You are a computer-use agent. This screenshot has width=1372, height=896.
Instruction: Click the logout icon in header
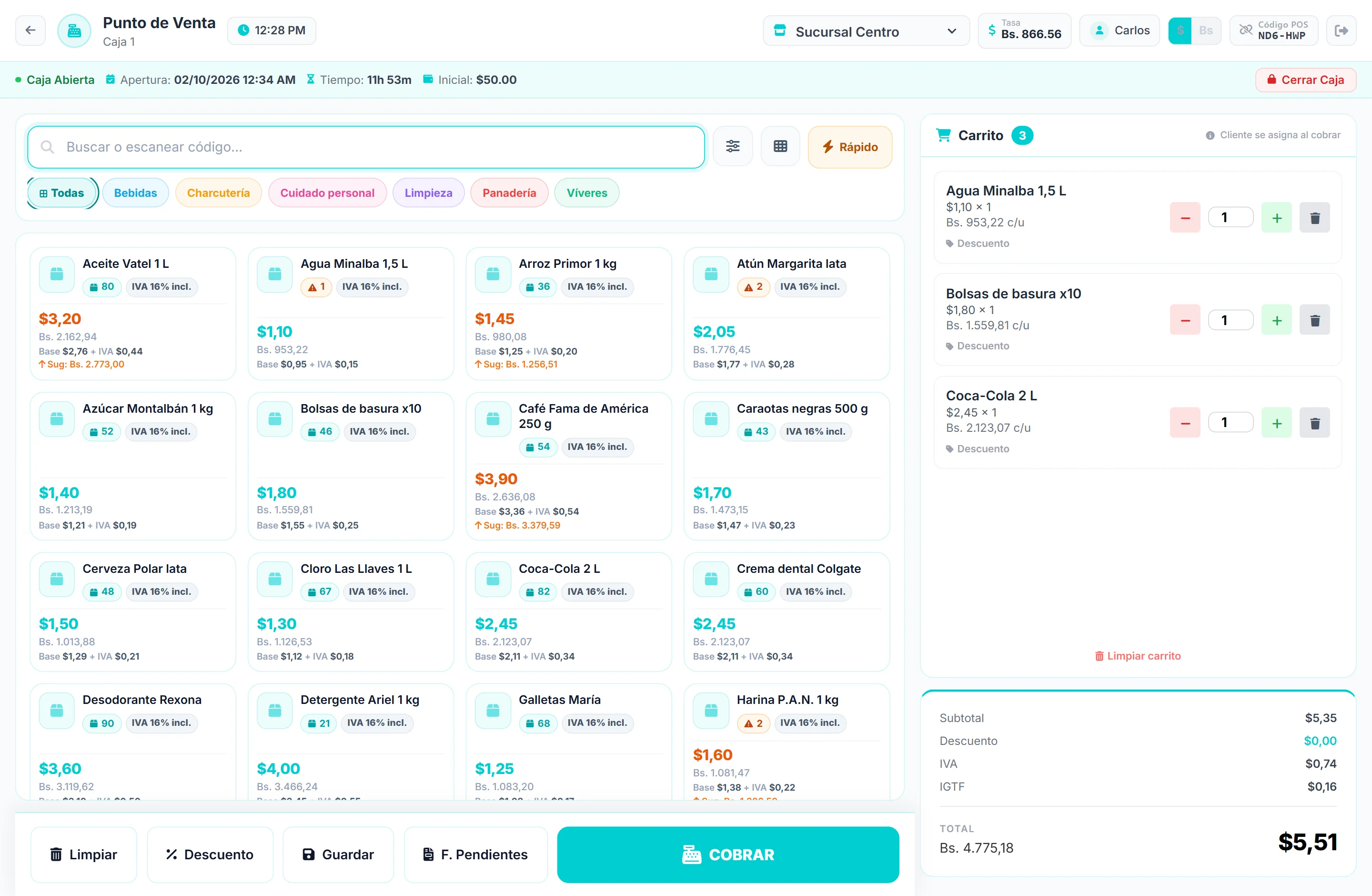[x=1342, y=31]
